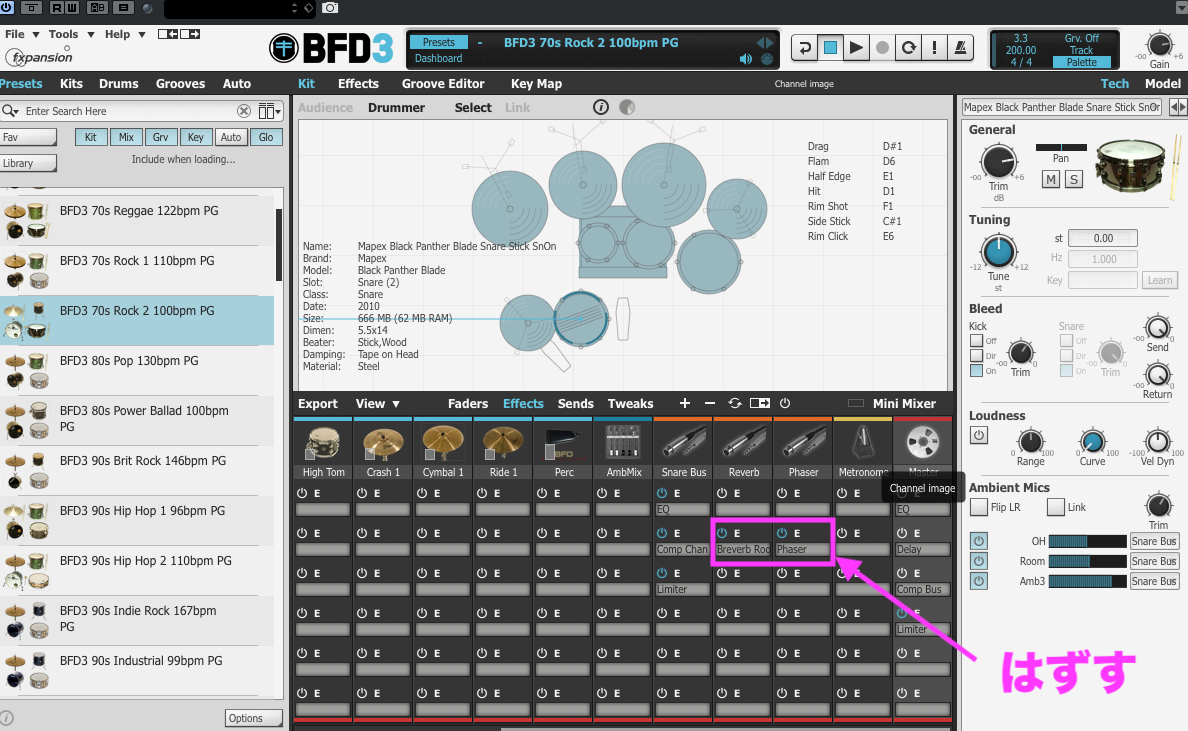Click the panic exclamation mark button
Screen dimensions: 1188x731
(934, 48)
